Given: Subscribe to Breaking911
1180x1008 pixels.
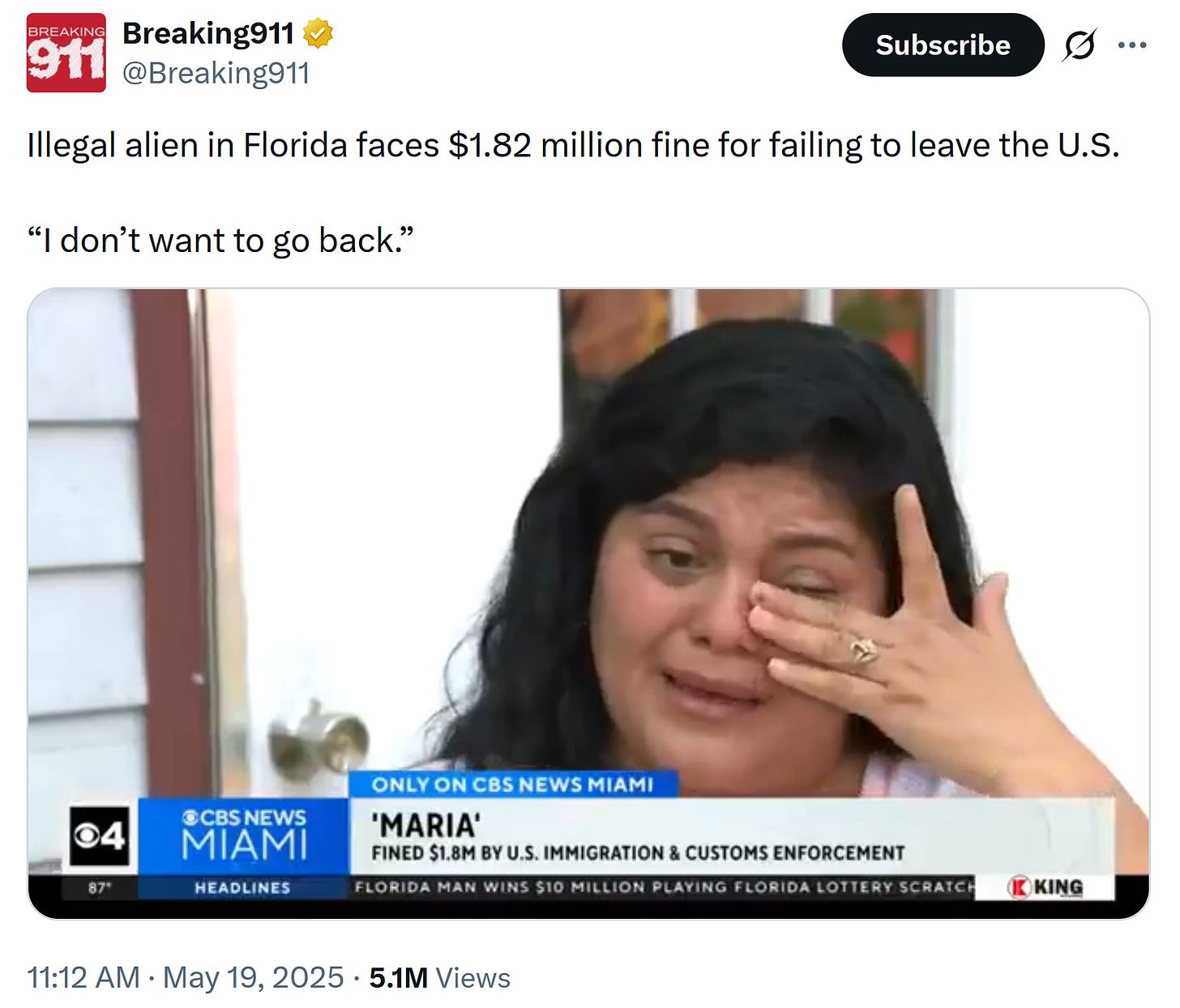Looking at the screenshot, I should click(943, 45).
